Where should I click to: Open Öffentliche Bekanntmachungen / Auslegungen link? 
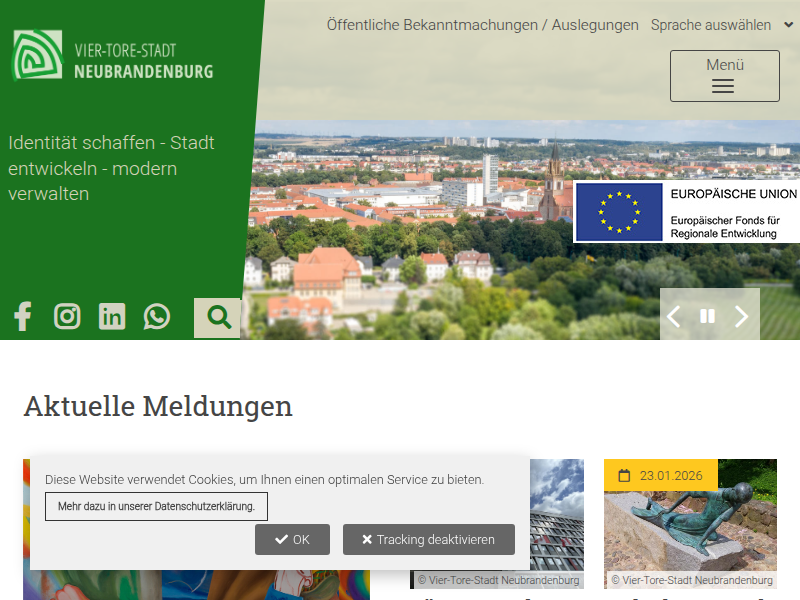[482, 25]
